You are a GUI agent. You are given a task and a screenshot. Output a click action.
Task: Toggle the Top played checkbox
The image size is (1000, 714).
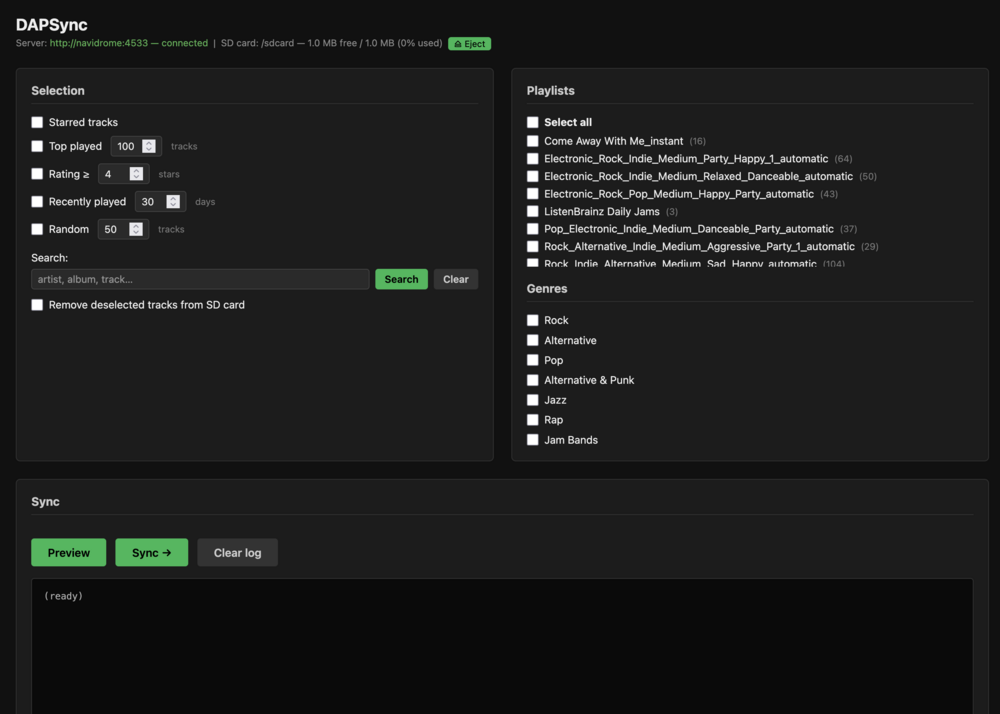coord(37,146)
